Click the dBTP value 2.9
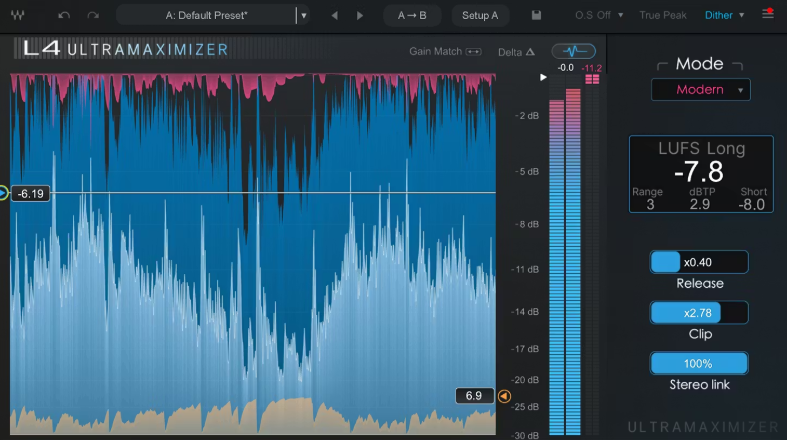The width and height of the screenshot is (787, 440). coord(700,204)
